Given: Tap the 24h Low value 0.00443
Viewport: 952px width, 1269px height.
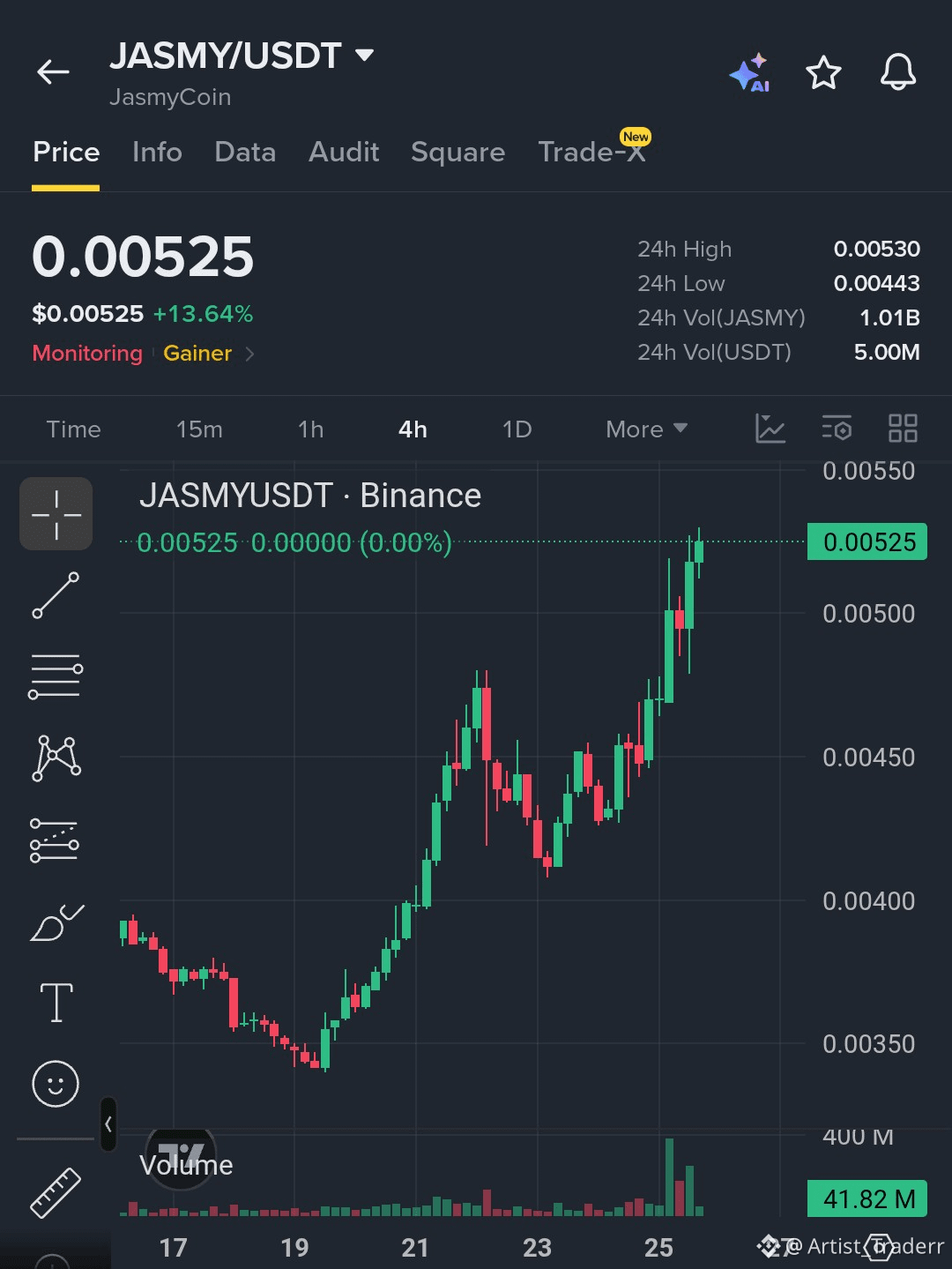Looking at the screenshot, I should pyautogui.click(x=877, y=284).
